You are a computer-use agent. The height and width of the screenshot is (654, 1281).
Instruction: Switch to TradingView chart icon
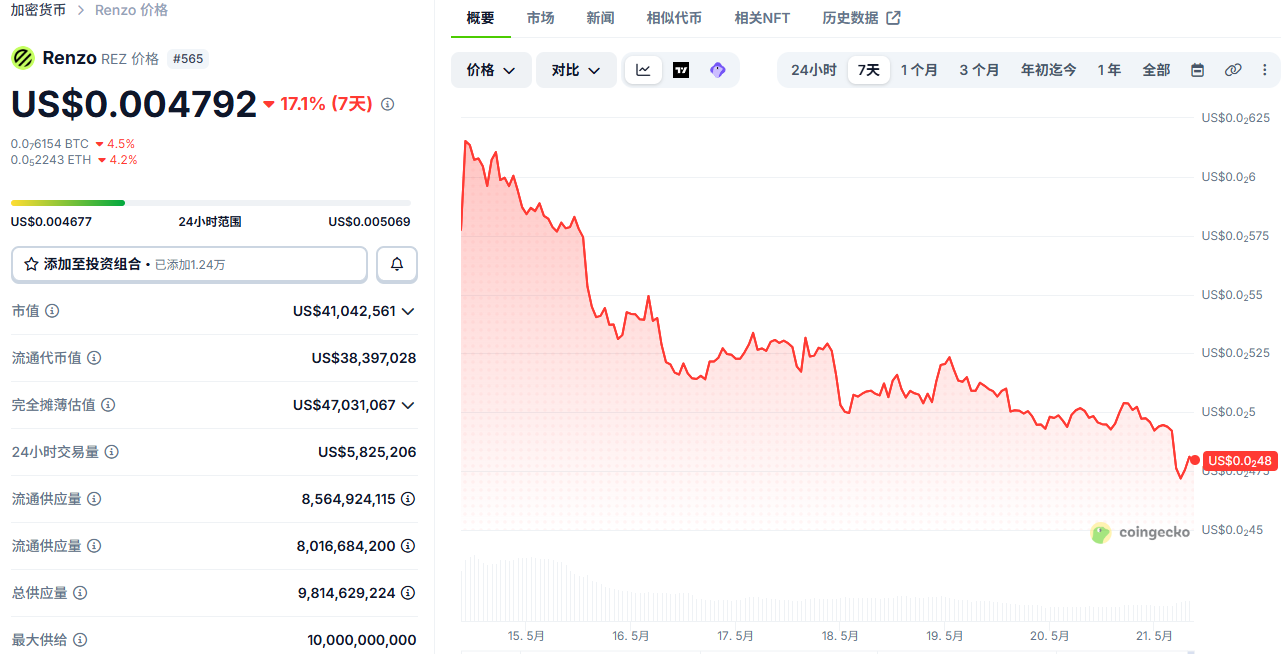click(681, 70)
